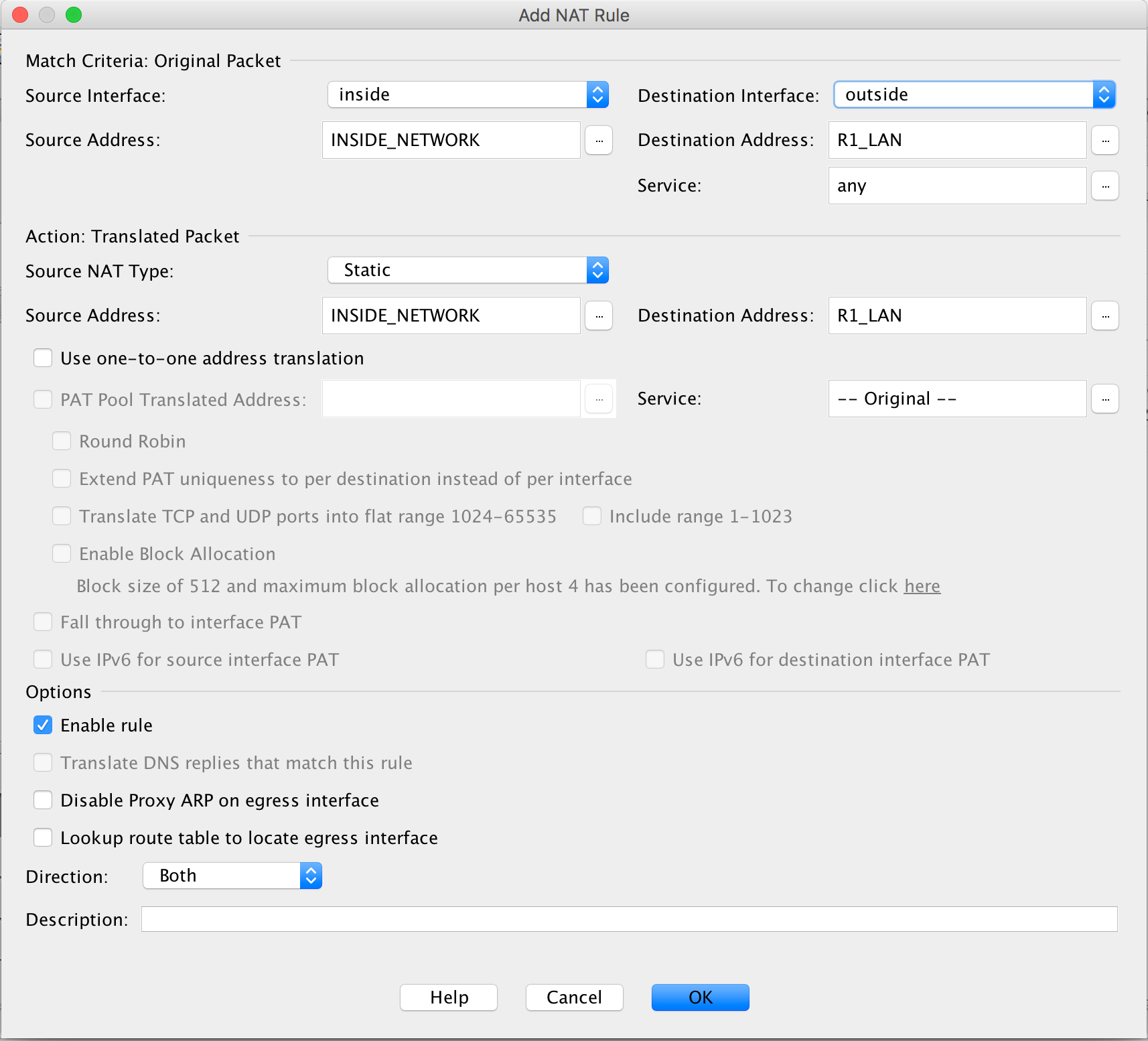The height and width of the screenshot is (1041, 1148).
Task: Open the Source Interface dropdown
Action: coord(468,95)
